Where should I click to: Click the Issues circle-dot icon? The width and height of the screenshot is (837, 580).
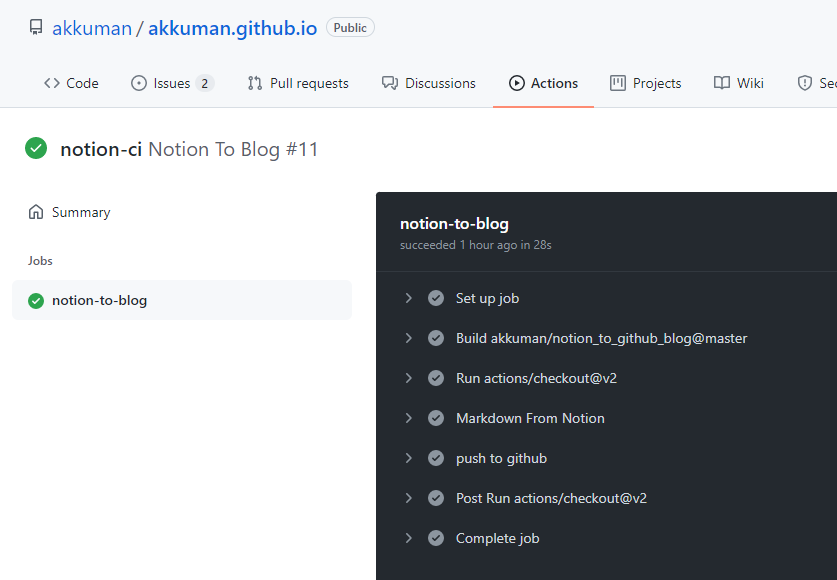click(139, 83)
